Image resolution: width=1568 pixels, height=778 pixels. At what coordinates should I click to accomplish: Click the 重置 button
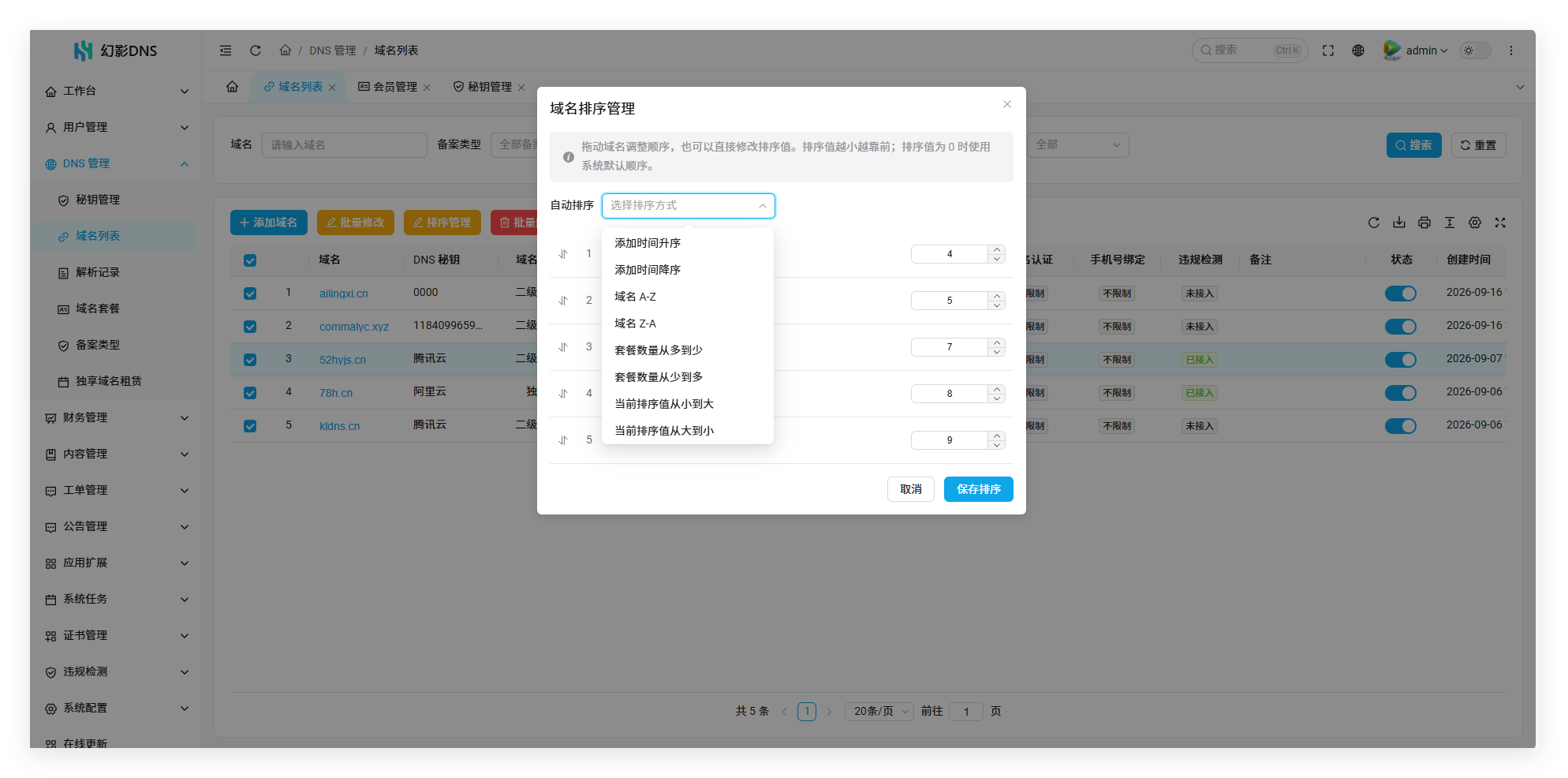coord(1478,145)
